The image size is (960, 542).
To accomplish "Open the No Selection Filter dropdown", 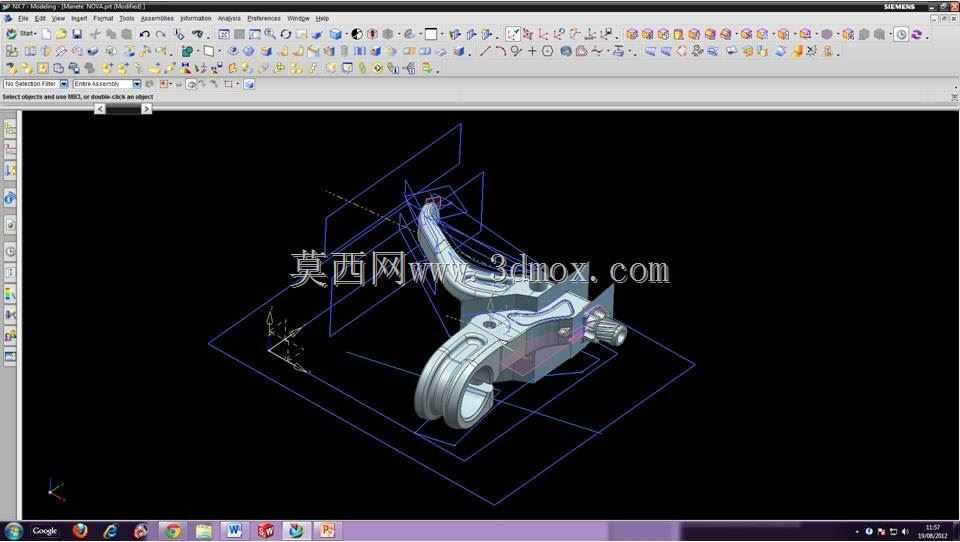I will coord(64,84).
